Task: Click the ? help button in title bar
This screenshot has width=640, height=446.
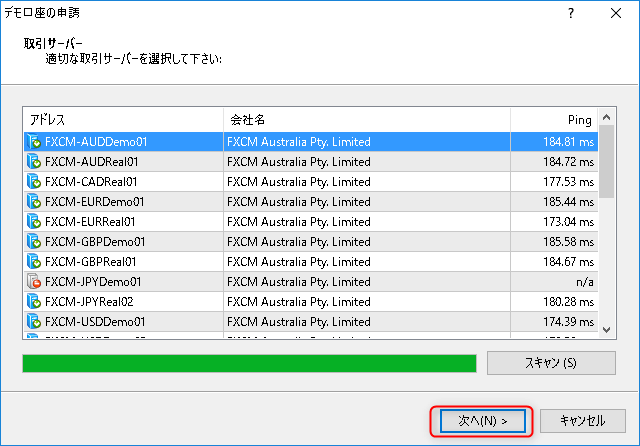Action: (x=571, y=13)
